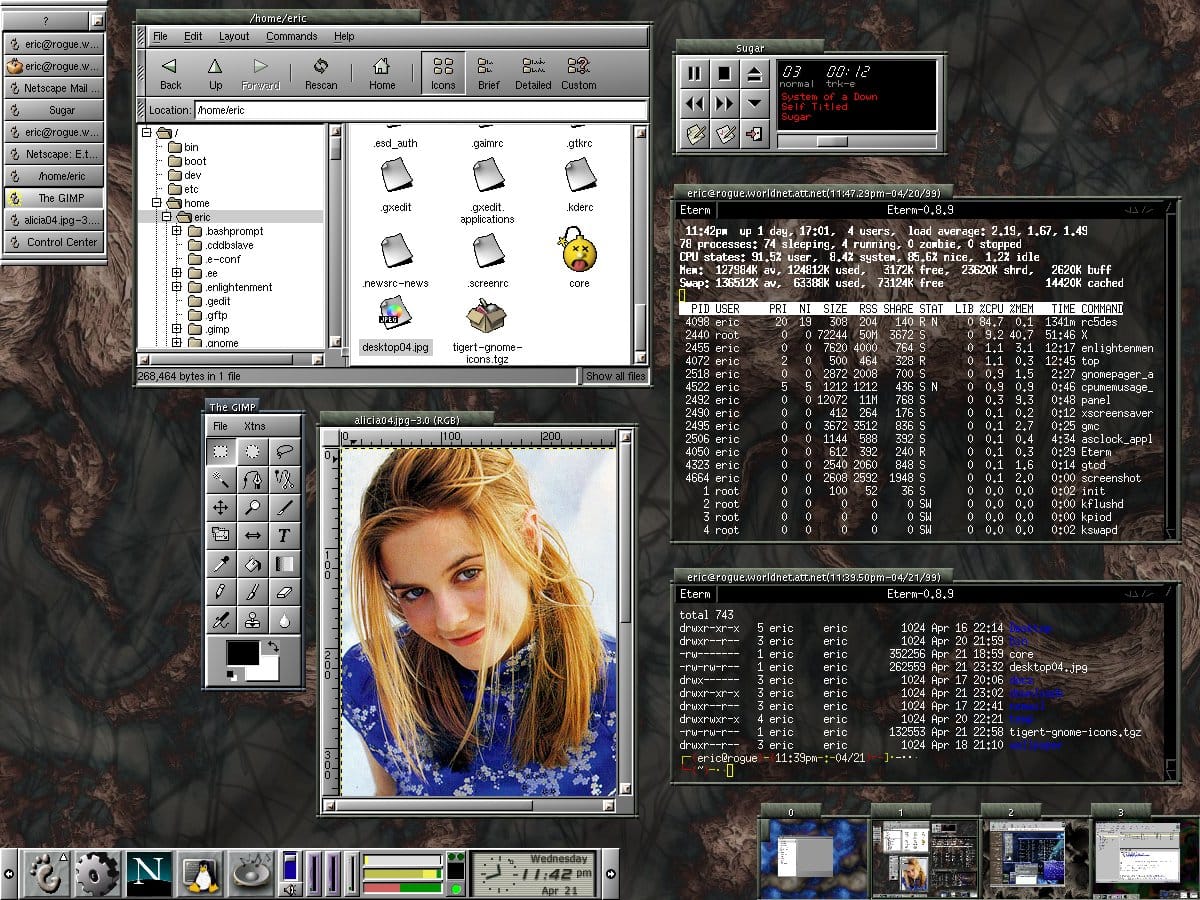Select the Paintbrush tool in GIMP
Screen dimensions: 1200x900
253,592
